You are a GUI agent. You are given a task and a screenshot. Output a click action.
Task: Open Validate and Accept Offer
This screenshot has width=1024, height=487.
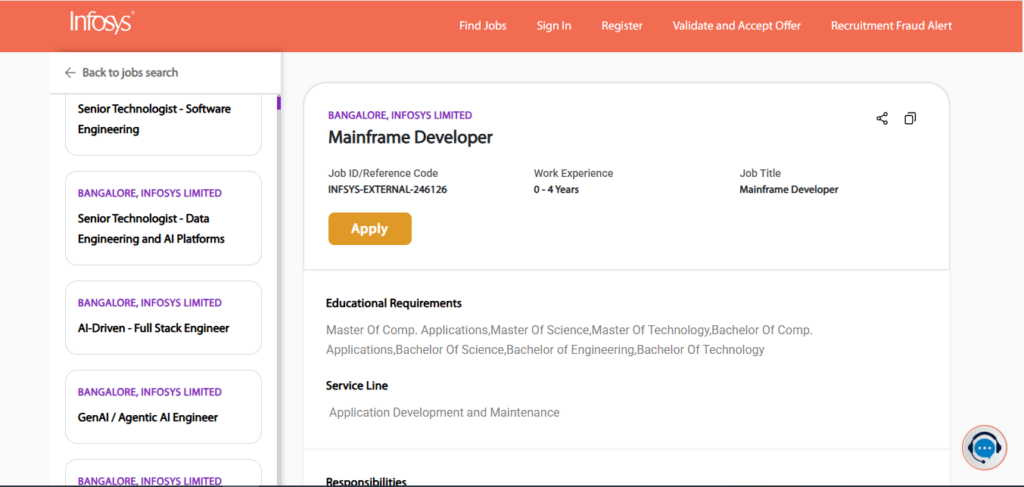(737, 25)
